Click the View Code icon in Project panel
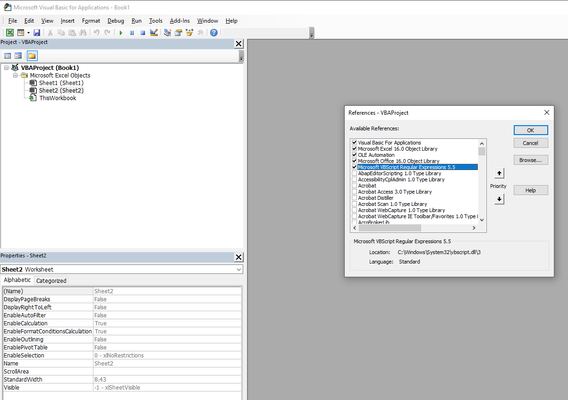The image size is (568, 400). [8, 56]
